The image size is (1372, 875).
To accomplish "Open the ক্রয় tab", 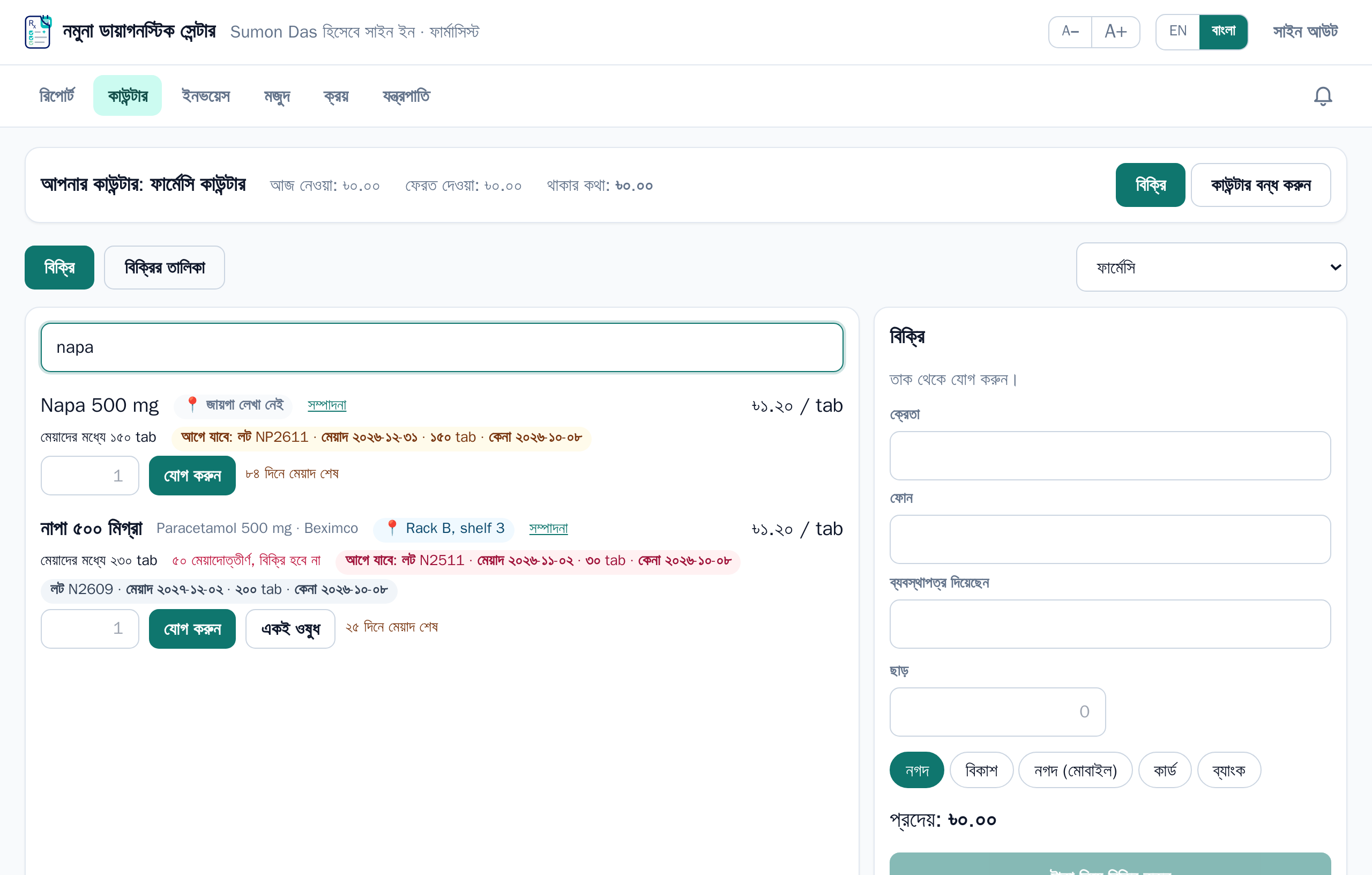I will click(336, 96).
